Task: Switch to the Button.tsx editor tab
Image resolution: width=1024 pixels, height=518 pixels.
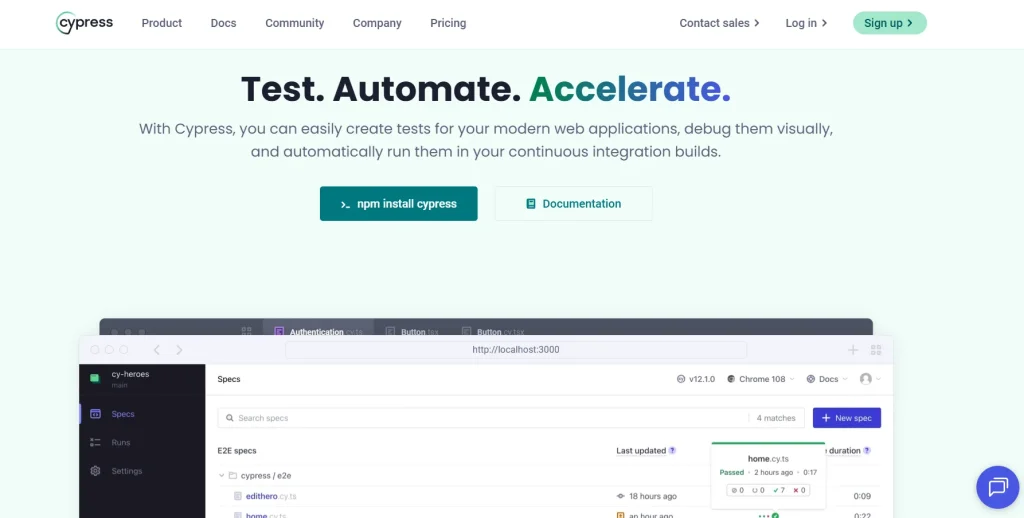Action: 411,331
